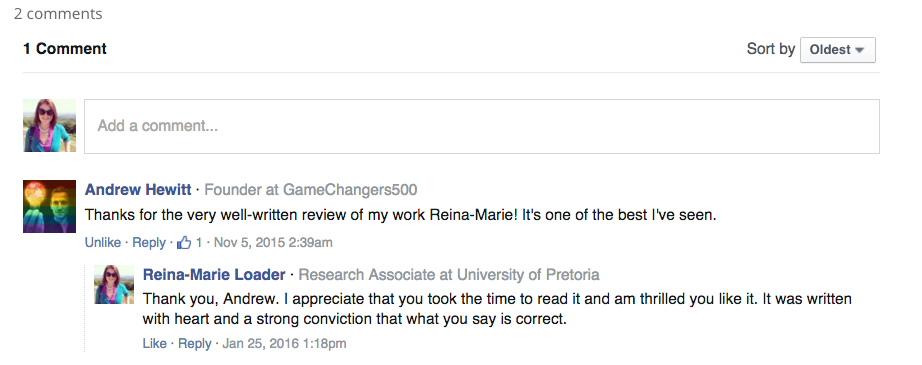
Task: Click the 1 Comment count label
Action: coord(65,49)
